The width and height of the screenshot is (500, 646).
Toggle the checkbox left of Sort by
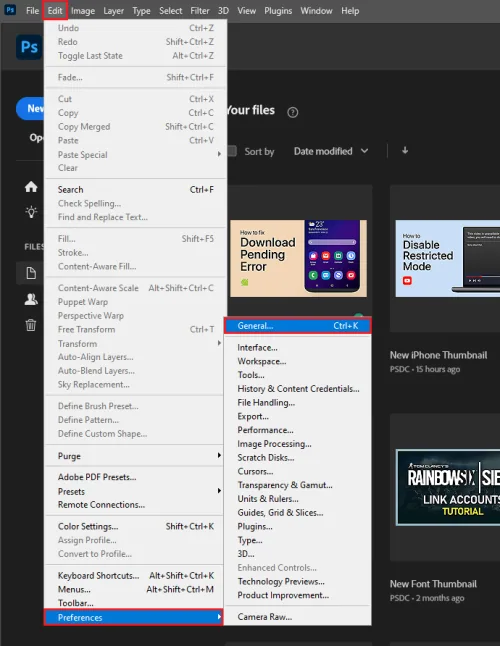(232, 151)
